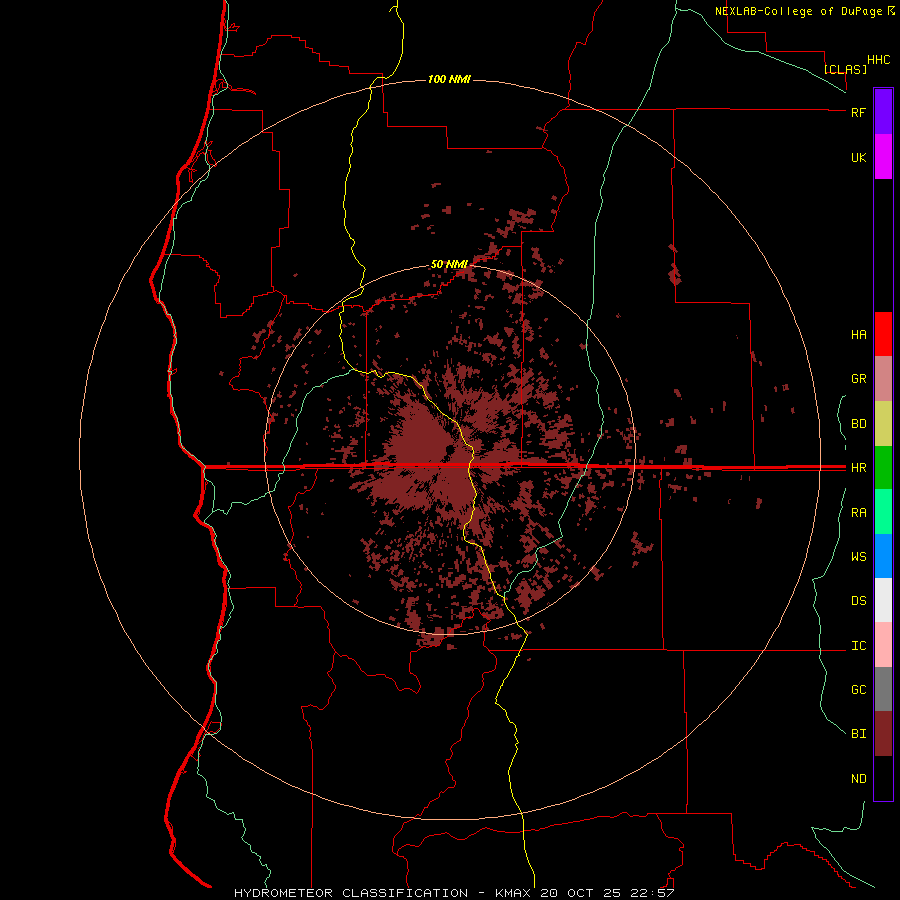
Task: Click the BI legend label
Action: pos(858,734)
